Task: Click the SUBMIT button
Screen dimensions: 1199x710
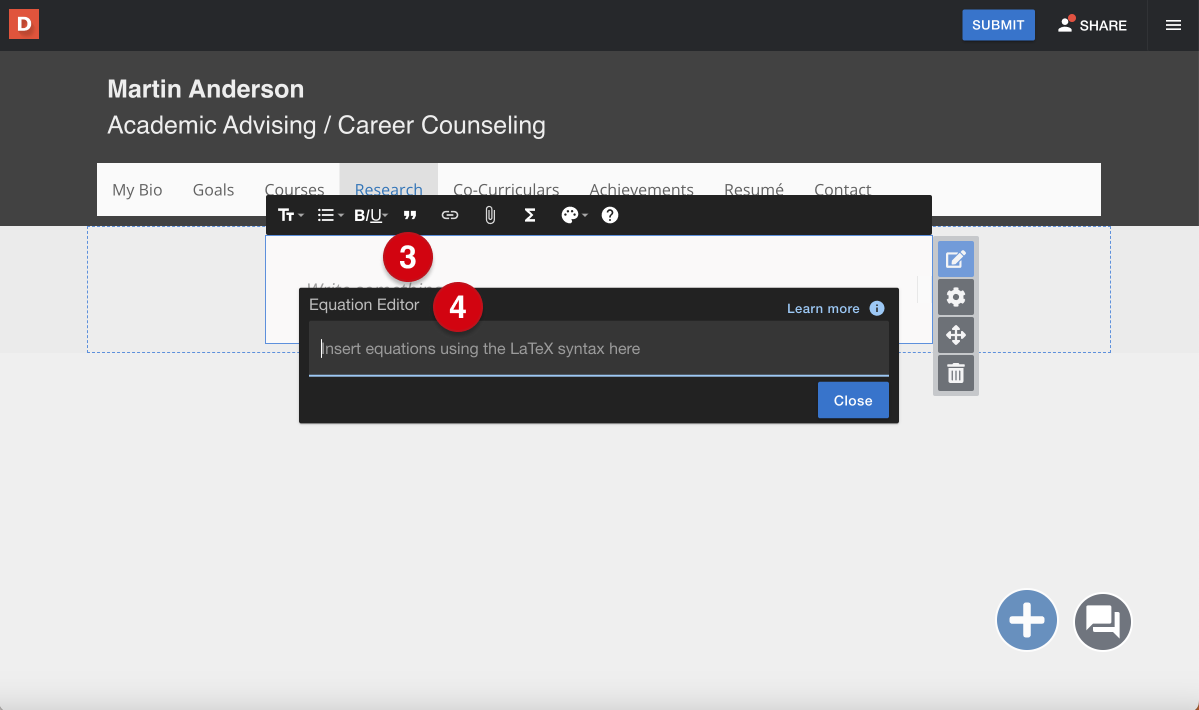Action: 997,24
